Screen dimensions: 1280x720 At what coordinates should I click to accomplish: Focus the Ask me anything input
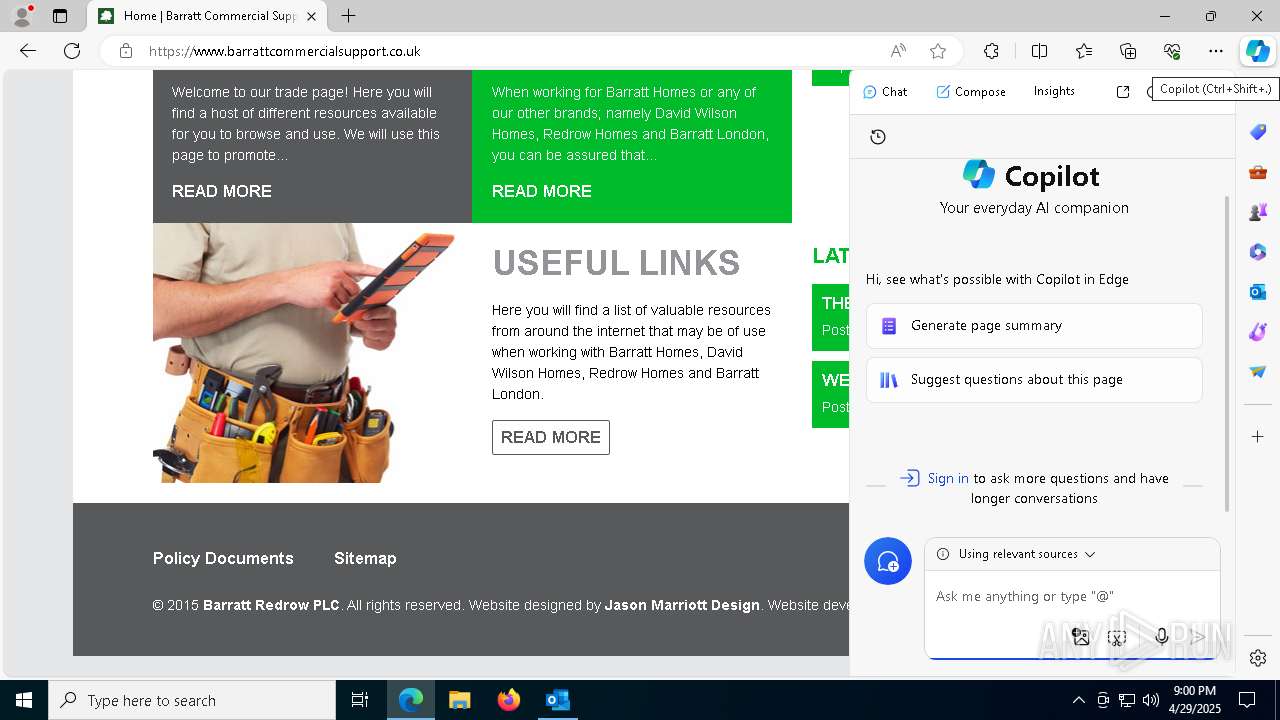tap(1070, 596)
